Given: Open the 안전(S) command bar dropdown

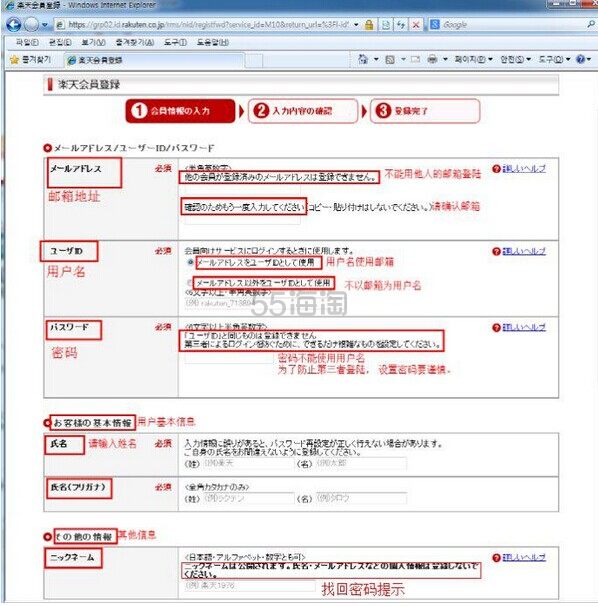Looking at the screenshot, I should tap(516, 59).
